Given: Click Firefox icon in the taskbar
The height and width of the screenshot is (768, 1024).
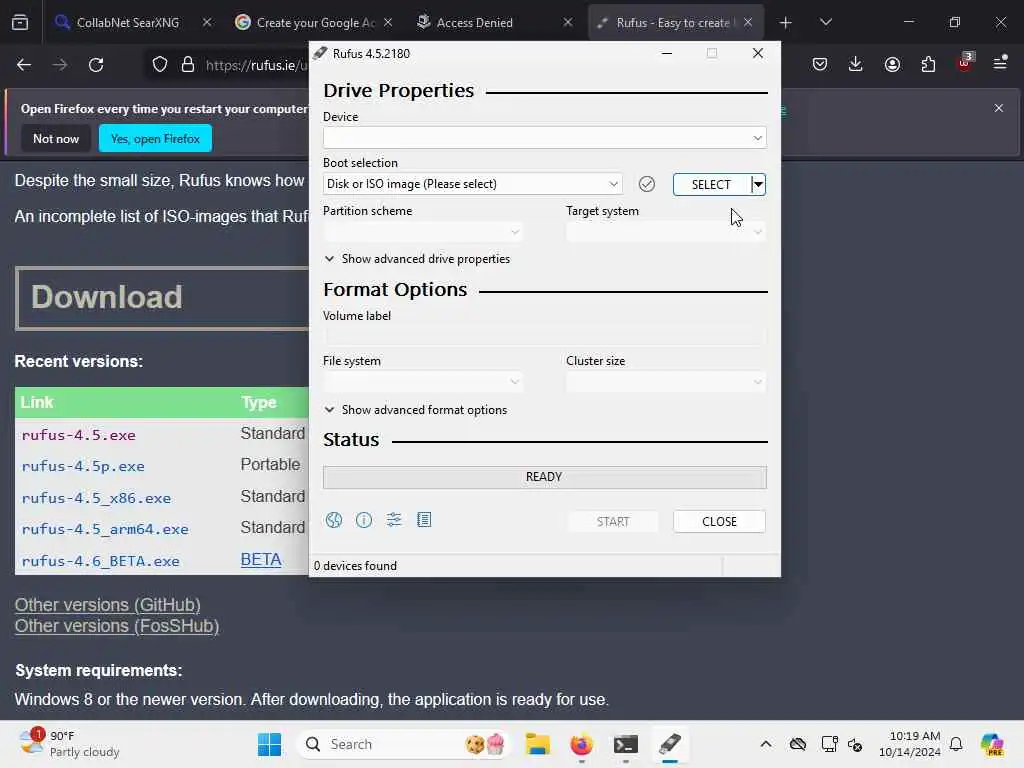Looking at the screenshot, I should point(581,744).
